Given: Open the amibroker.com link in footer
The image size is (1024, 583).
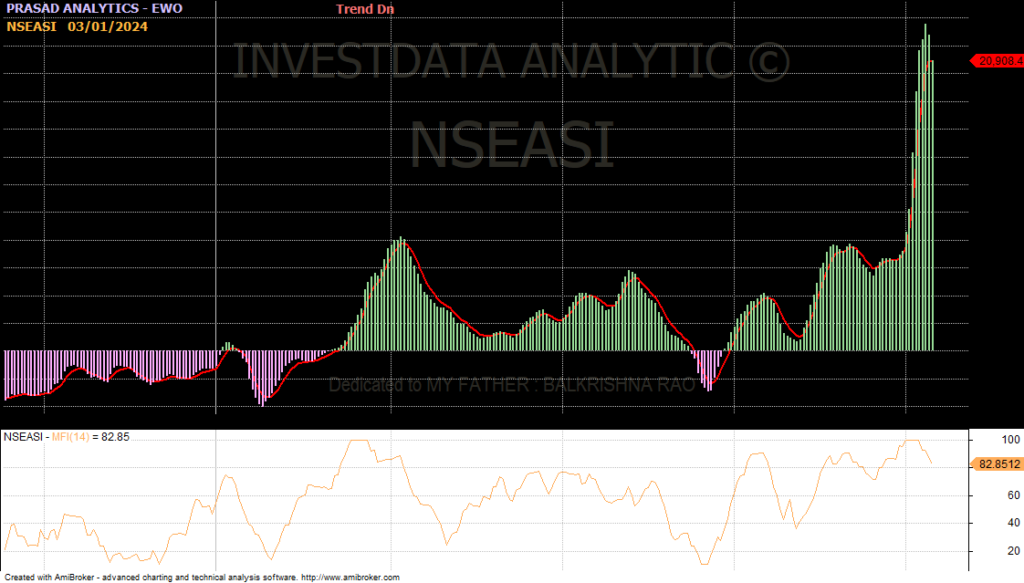Looking at the screenshot, I should click(349, 578).
